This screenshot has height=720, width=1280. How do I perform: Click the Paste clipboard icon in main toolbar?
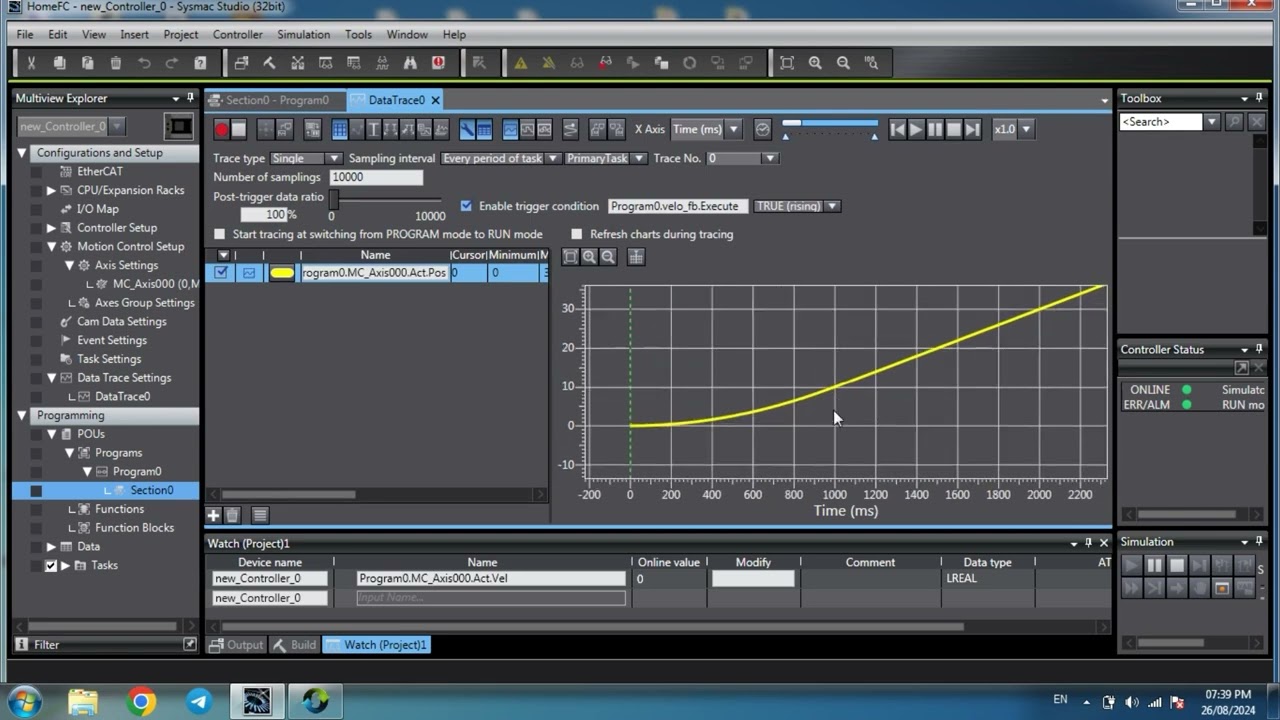tap(87, 63)
